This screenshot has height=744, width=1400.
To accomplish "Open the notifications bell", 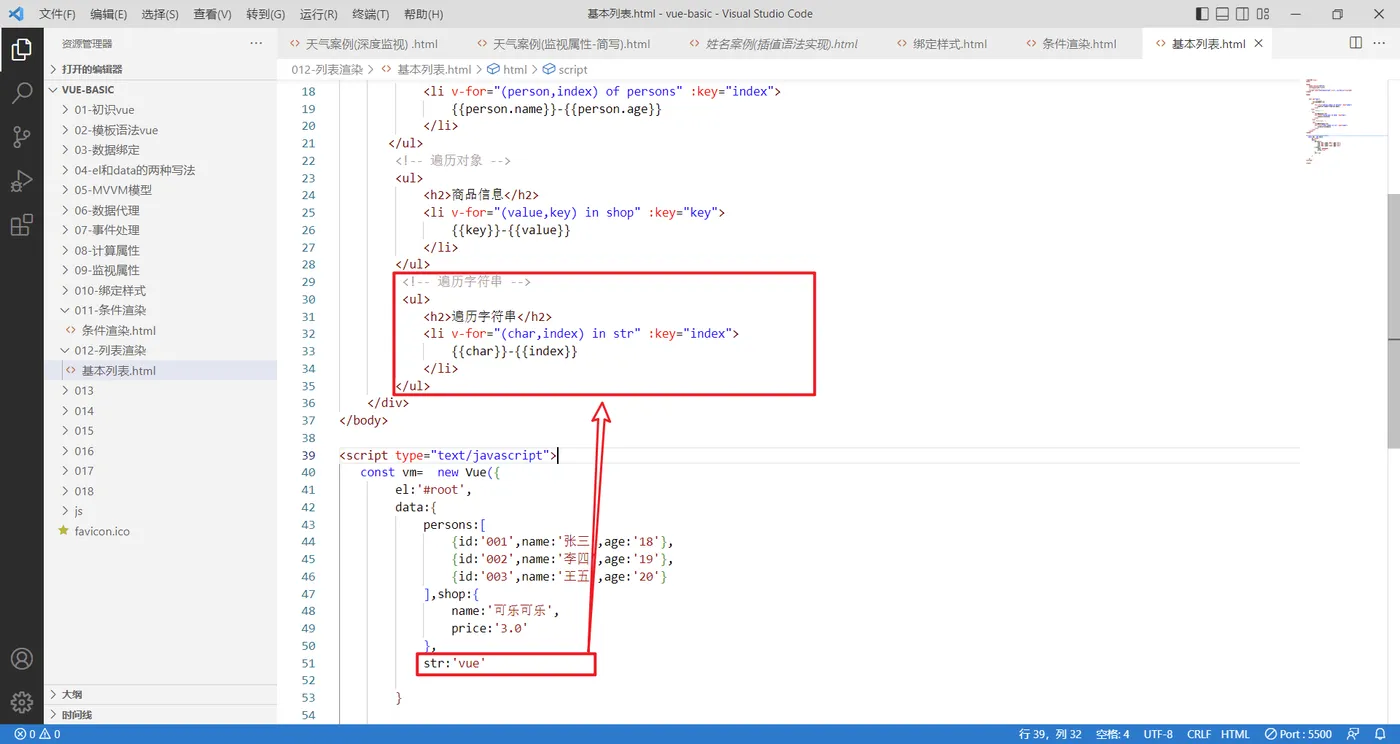I will click(x=1379, y=734).
